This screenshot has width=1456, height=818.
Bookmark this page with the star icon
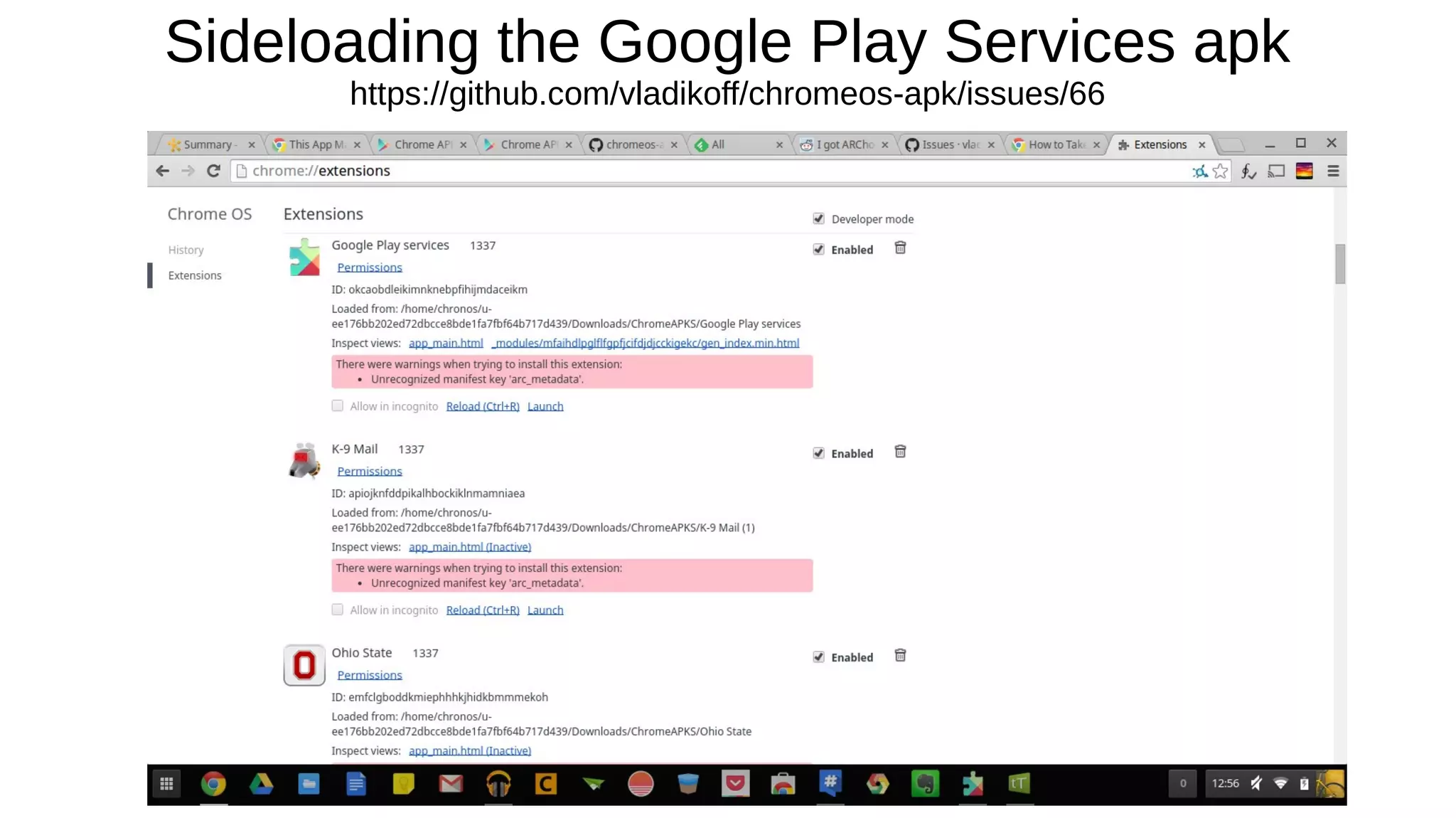coord(1220,171)
